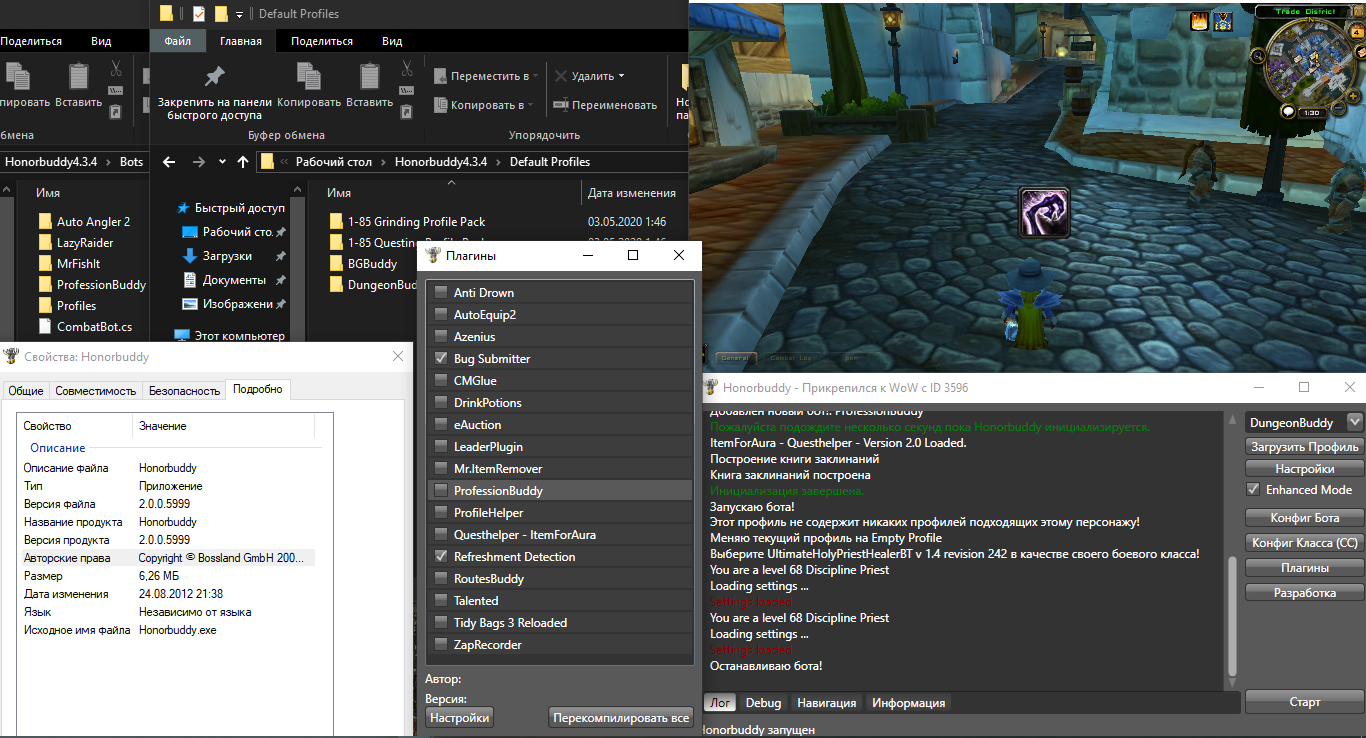Enable the AutoEquip2 plugin checkbox

click(441, 315)
